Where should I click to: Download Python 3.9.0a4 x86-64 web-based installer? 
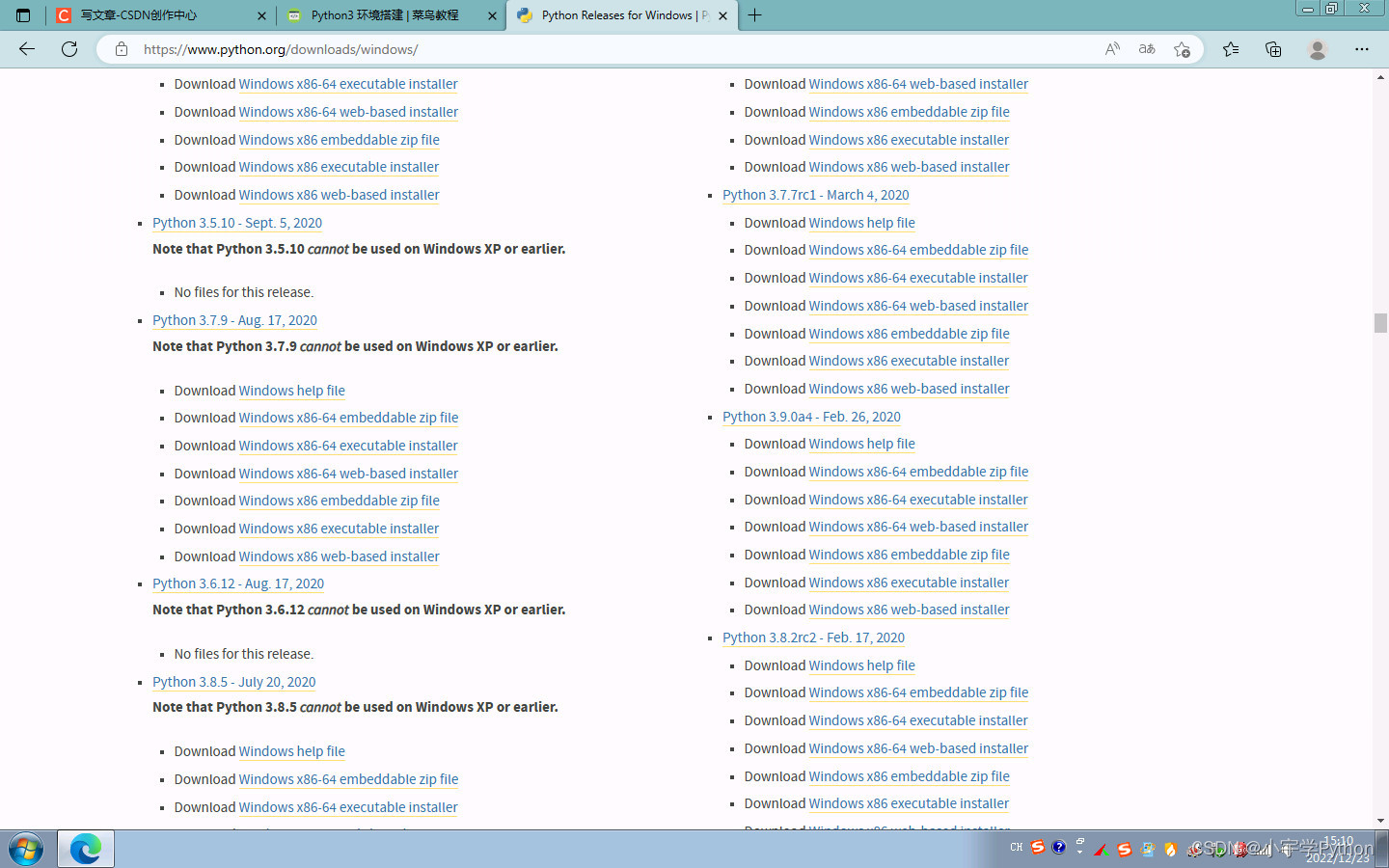coord(919,527)
